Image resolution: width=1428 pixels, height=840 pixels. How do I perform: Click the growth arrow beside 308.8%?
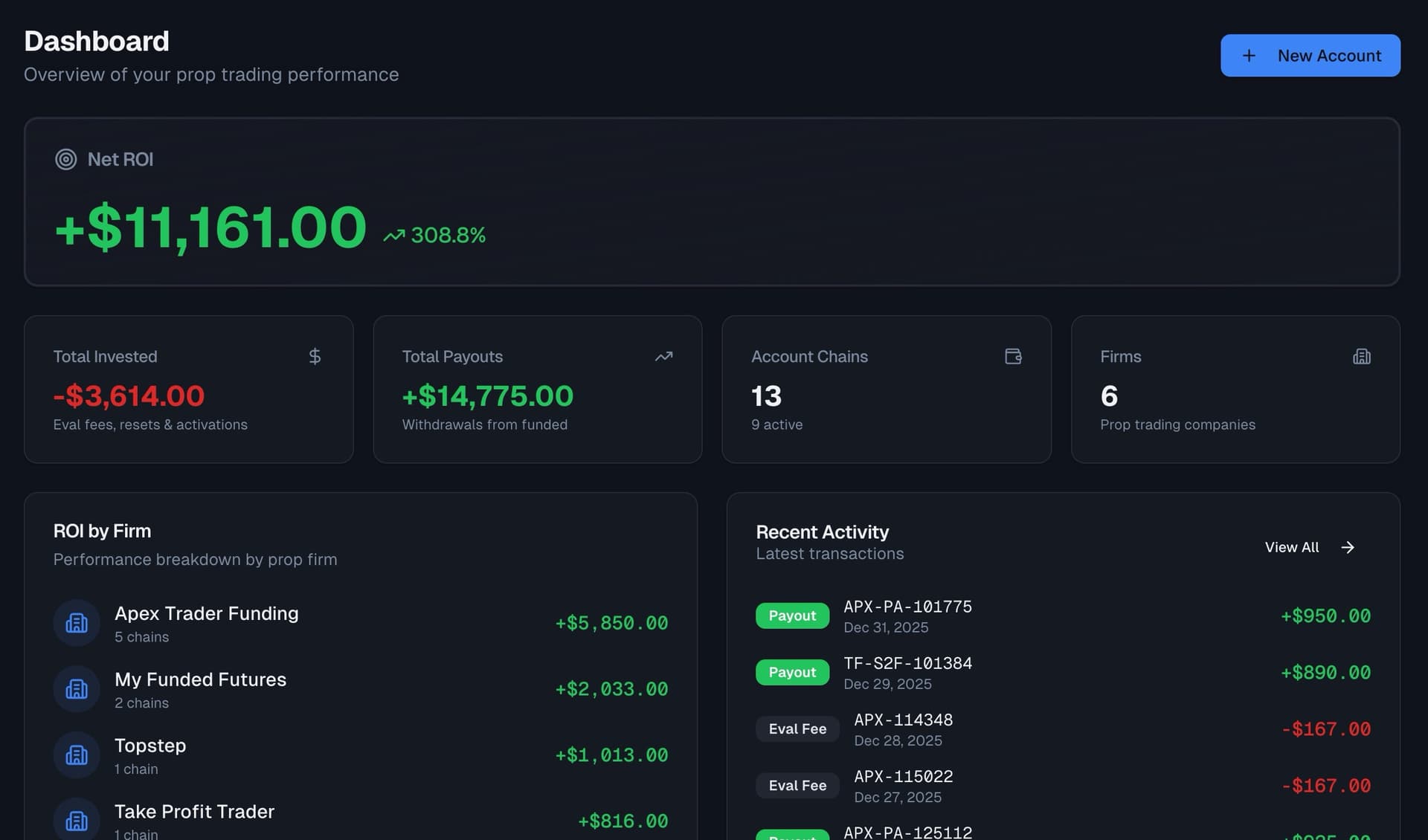click(395, 233)
